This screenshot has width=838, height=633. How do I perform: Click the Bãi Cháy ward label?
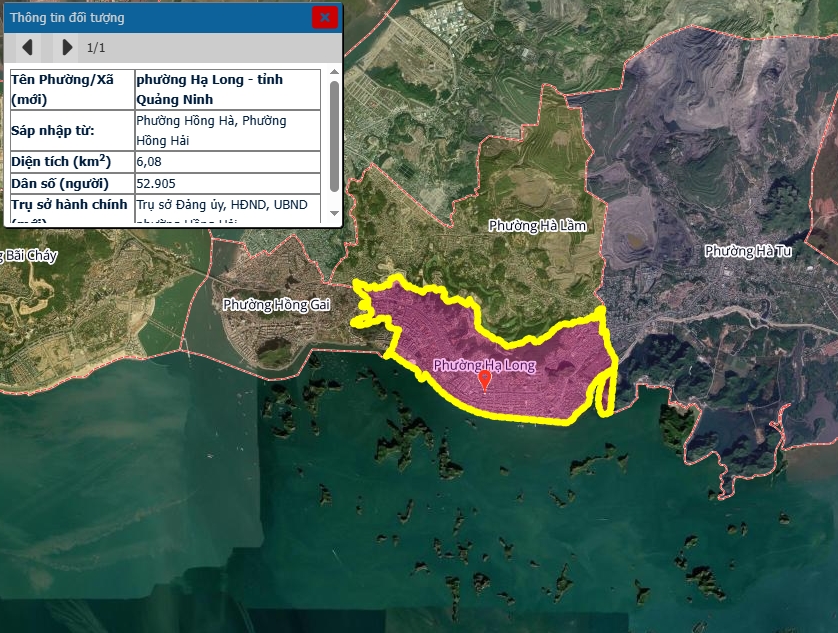[30, 256]
